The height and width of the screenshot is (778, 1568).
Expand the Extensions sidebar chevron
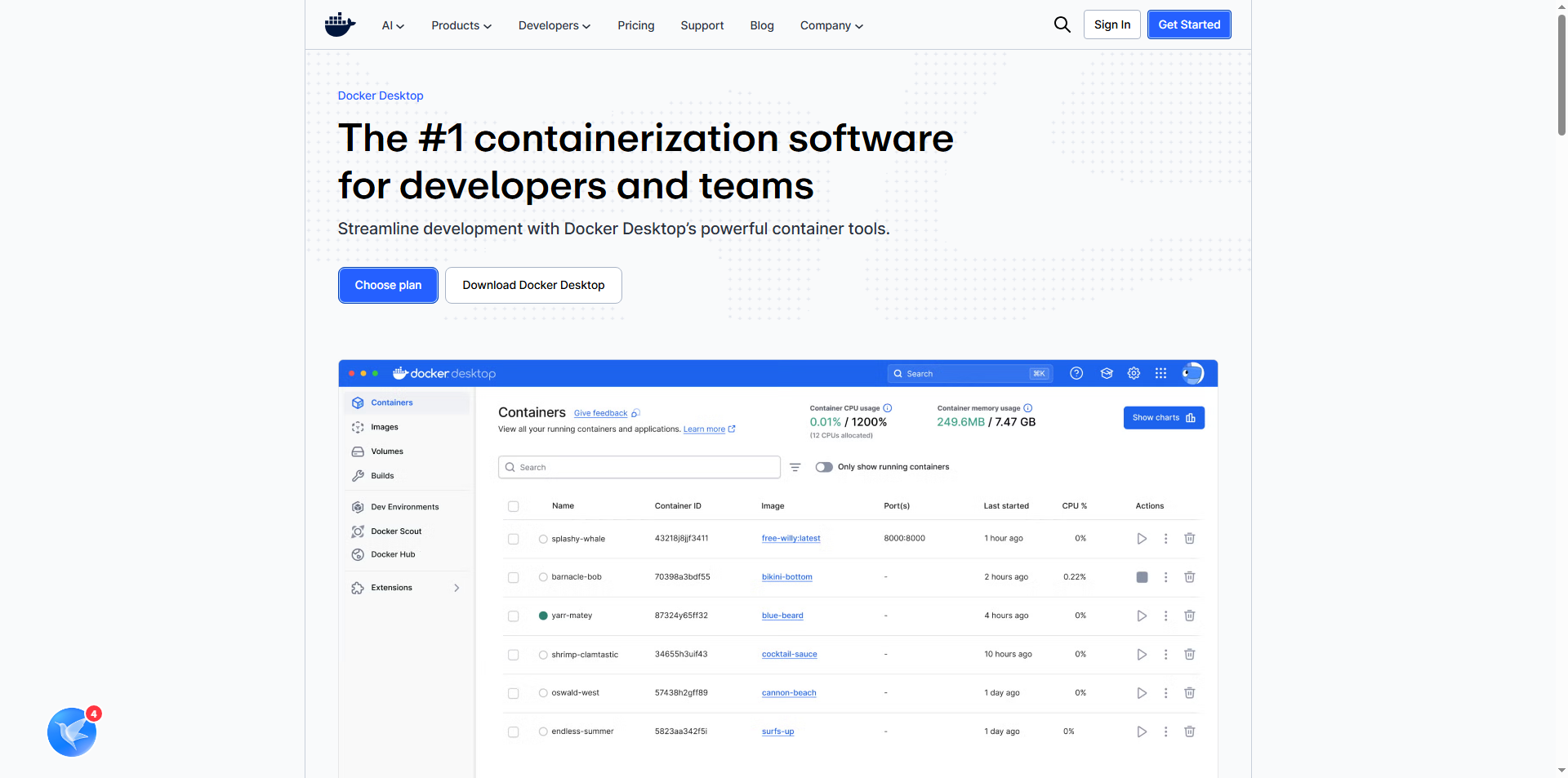pos(457,588)
